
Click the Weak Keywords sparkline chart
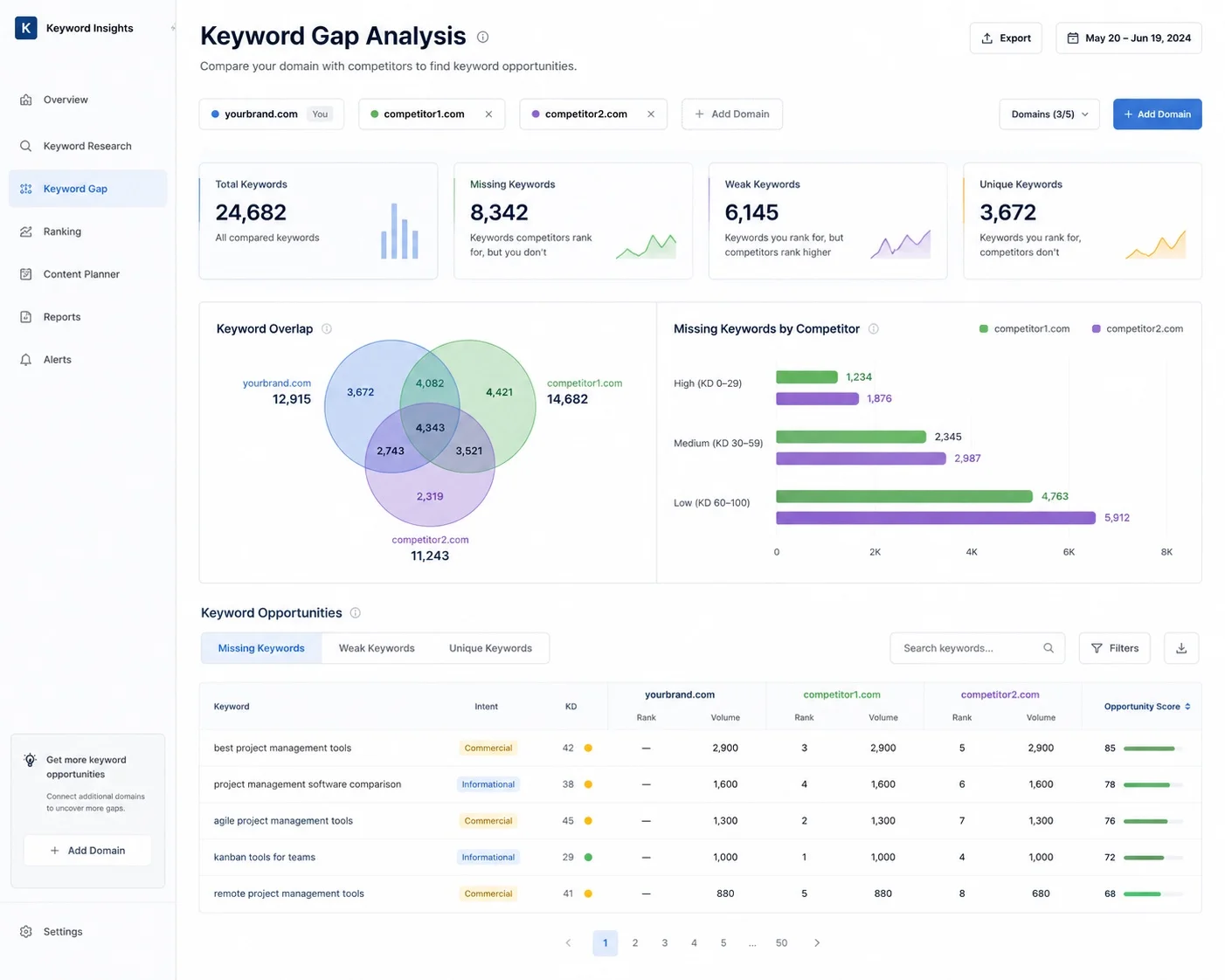(x=901, y=245)
